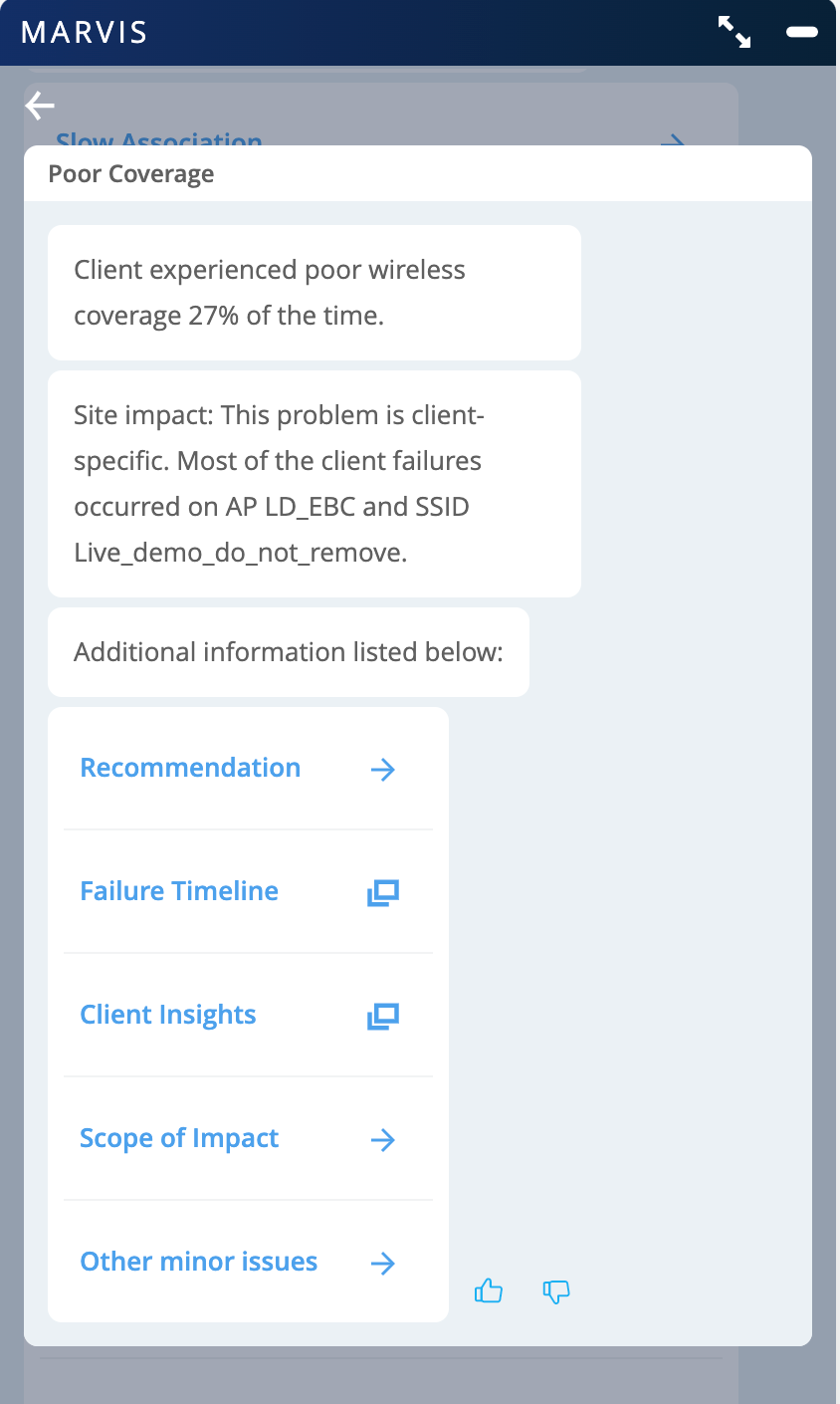840x1404 pixels.
Task: Click the arrow next to Recommendation
Action: point(383,769)
